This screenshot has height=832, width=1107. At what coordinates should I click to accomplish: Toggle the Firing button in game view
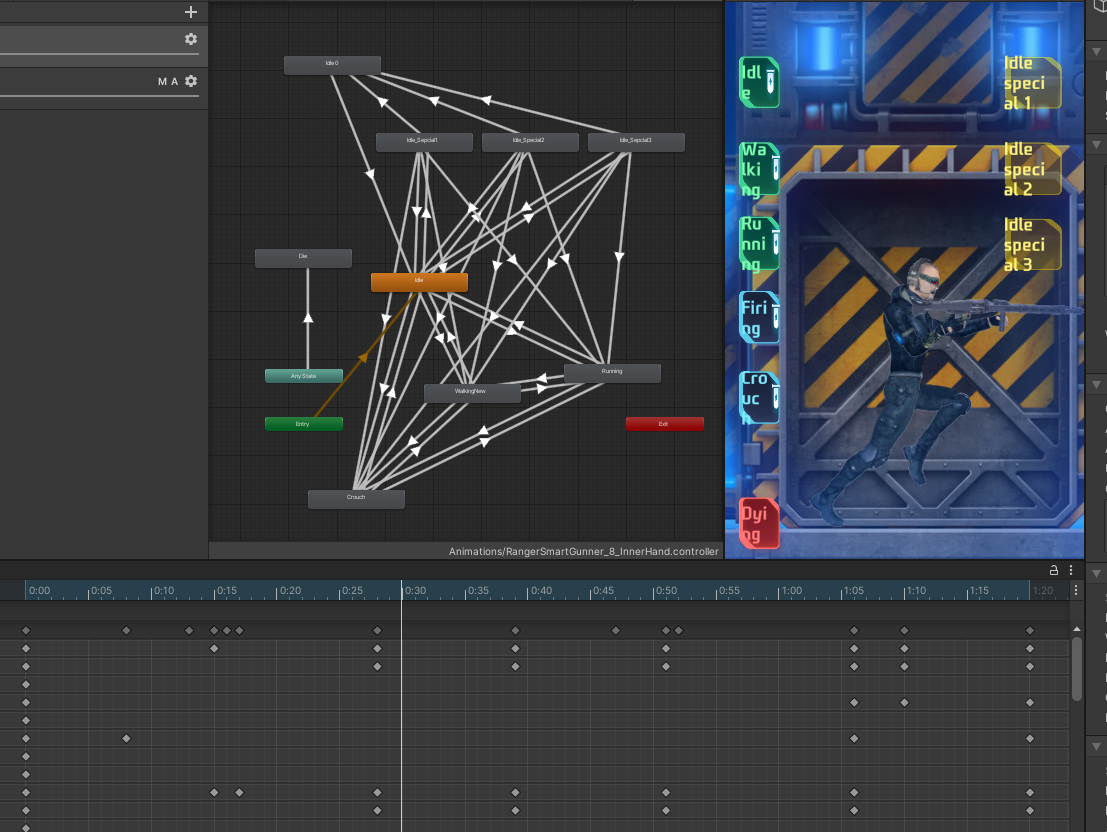coord(758,317)
